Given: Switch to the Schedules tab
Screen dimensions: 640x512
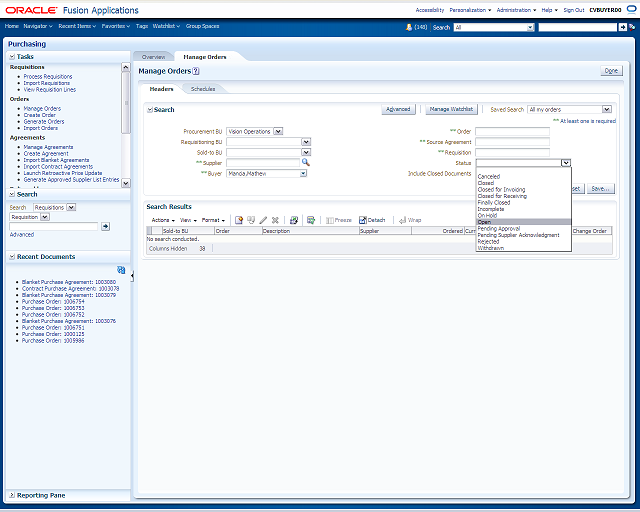Looking at the screenshot, I should point(203,89).
